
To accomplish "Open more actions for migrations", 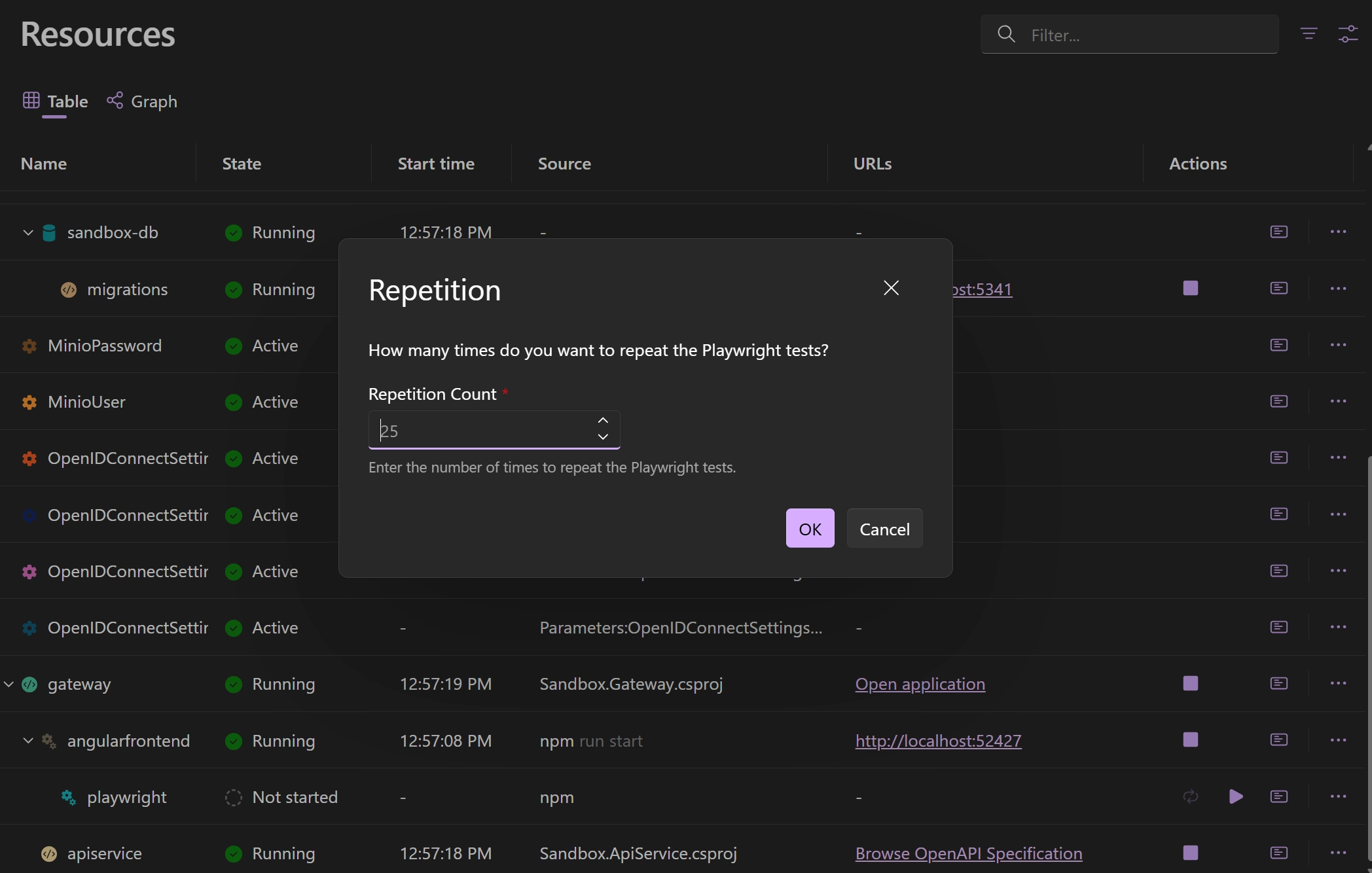I will [1338, 288].
